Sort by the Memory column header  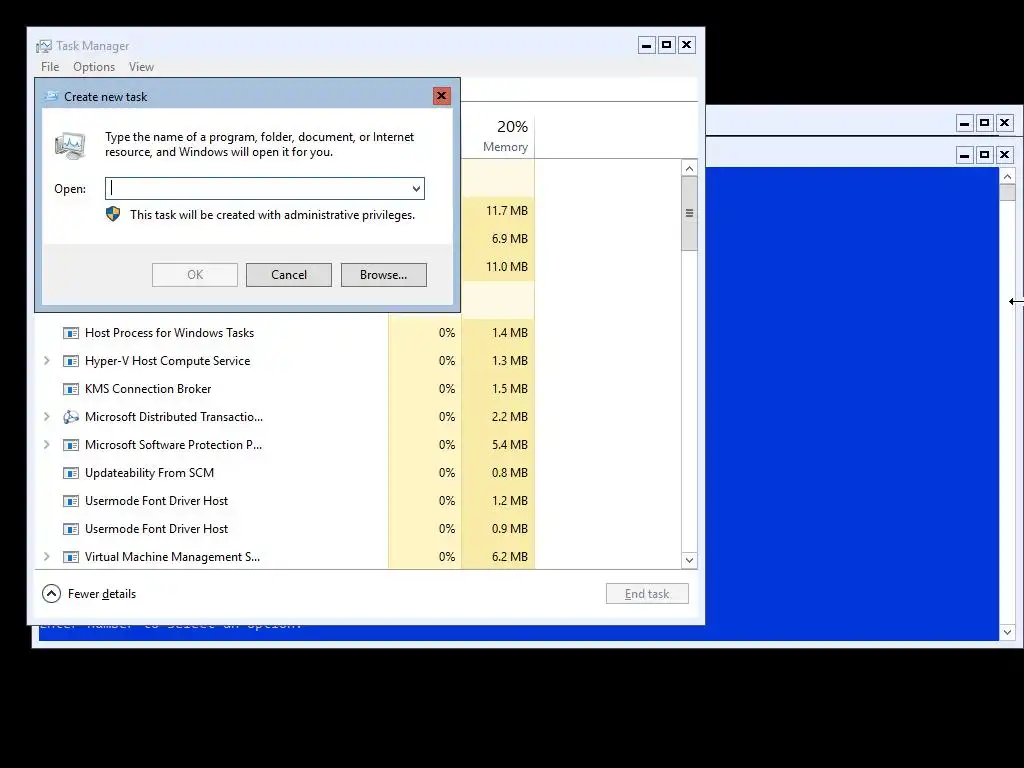[x=498, y=136]
